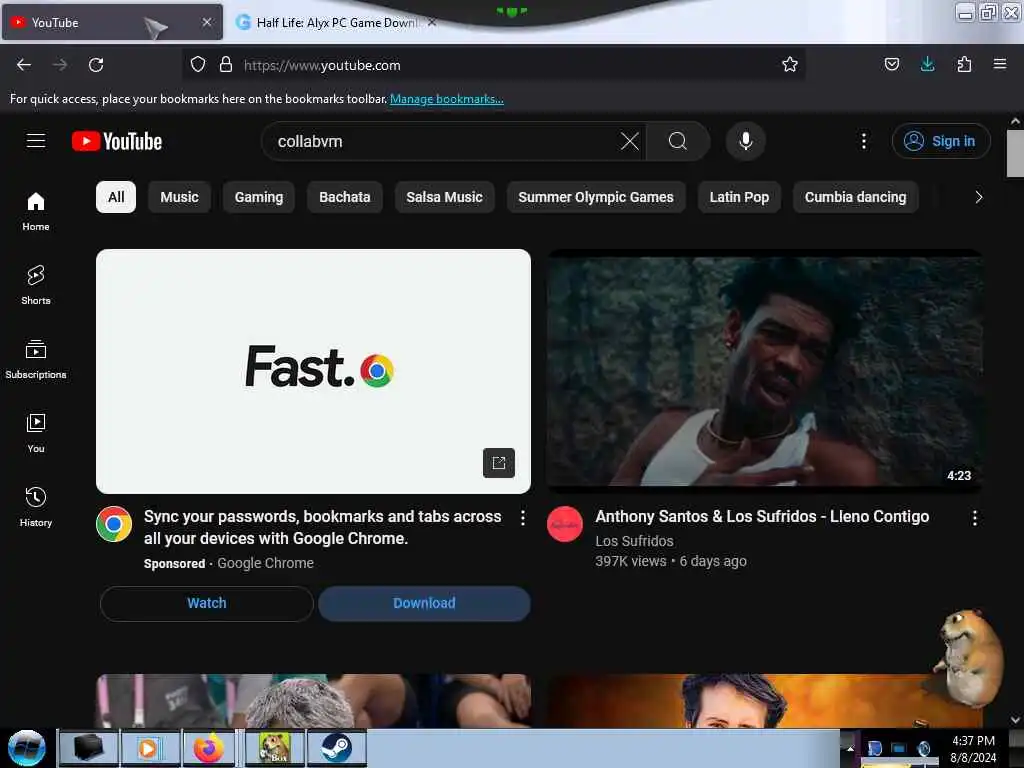Open the Firefox application menu
1024x768 pixels.
tap(1000, 65)
